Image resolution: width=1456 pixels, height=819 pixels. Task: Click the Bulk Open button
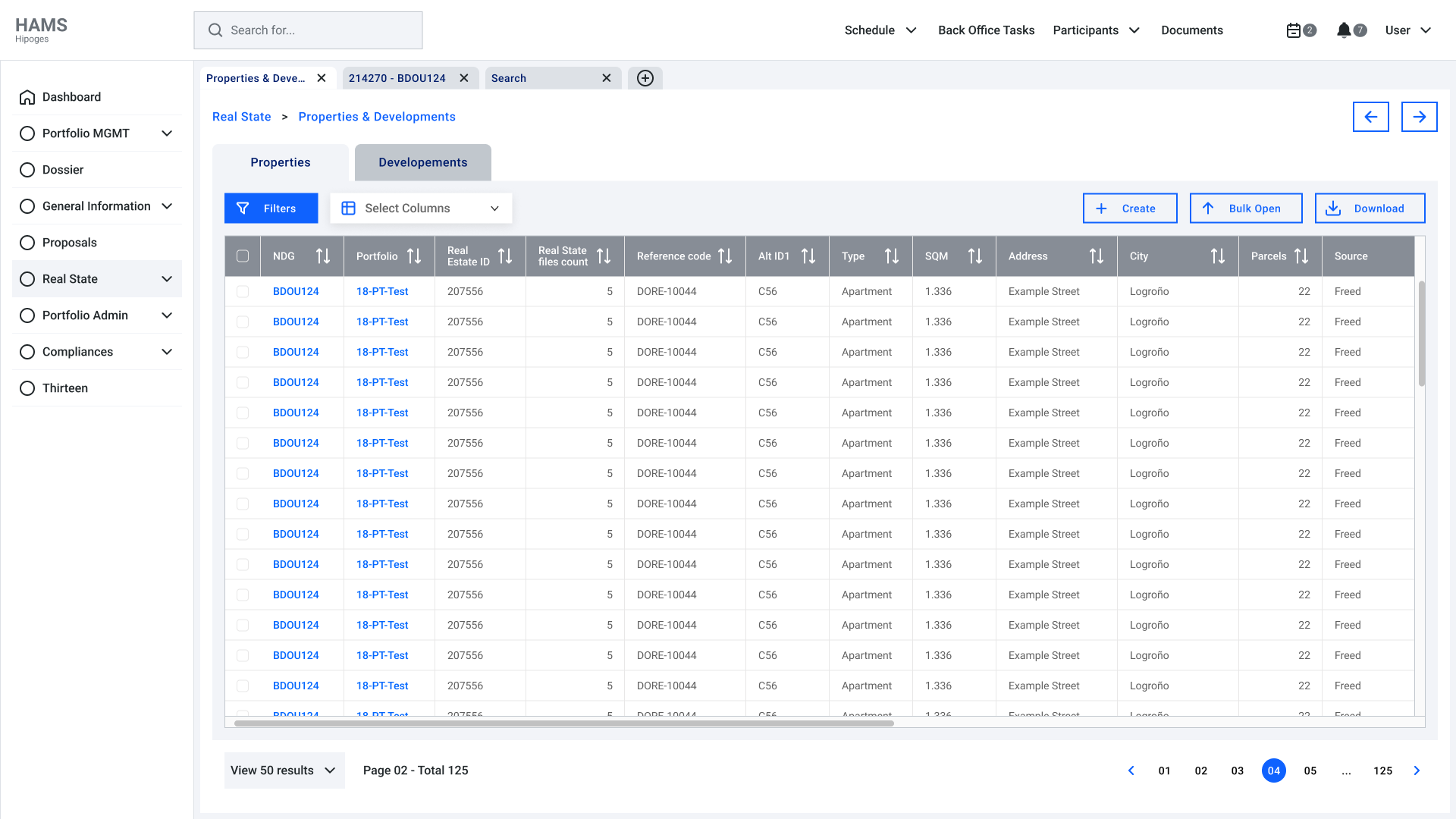tap(1245, 209)
